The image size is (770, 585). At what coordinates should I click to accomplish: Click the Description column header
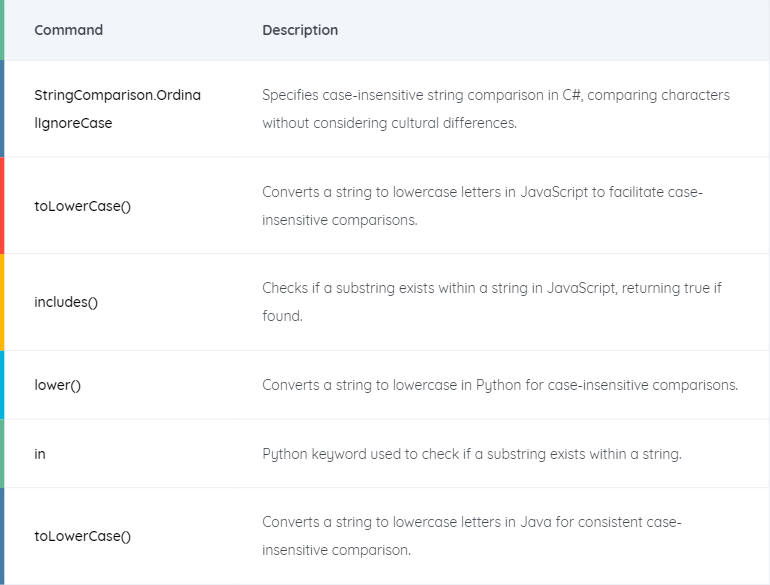pyautogui.click(x=300, y=30)
